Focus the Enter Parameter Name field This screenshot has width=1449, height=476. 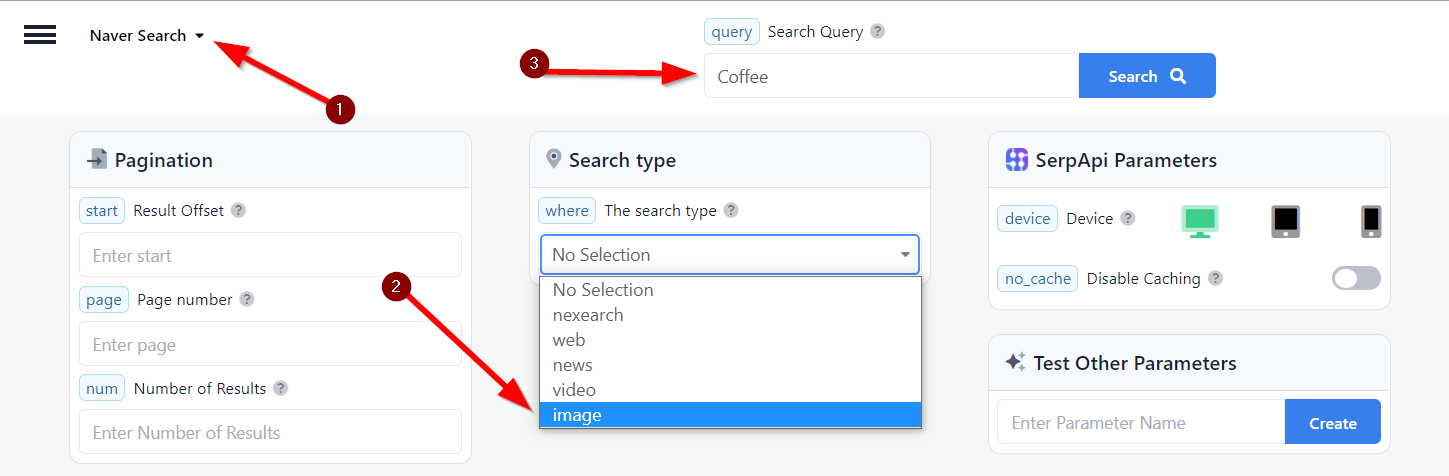[1141, 422]
